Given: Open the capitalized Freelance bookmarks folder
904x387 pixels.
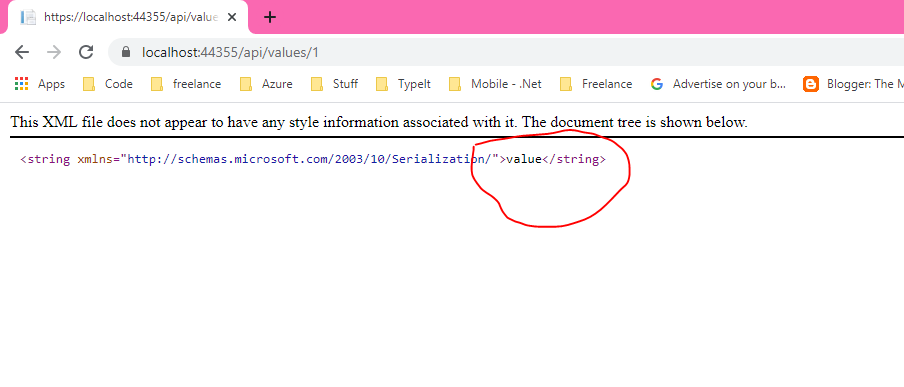Looking at the screenshot, I should click(x=596, y=84).
